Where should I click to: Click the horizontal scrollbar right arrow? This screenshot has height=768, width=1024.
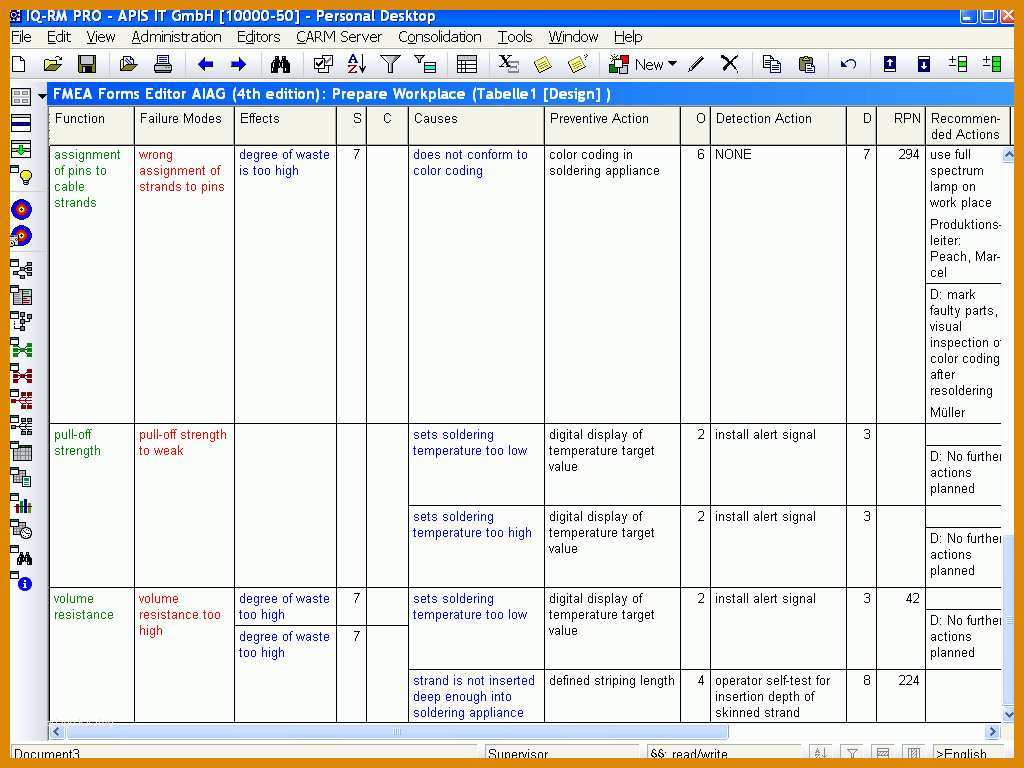(993, 731)
